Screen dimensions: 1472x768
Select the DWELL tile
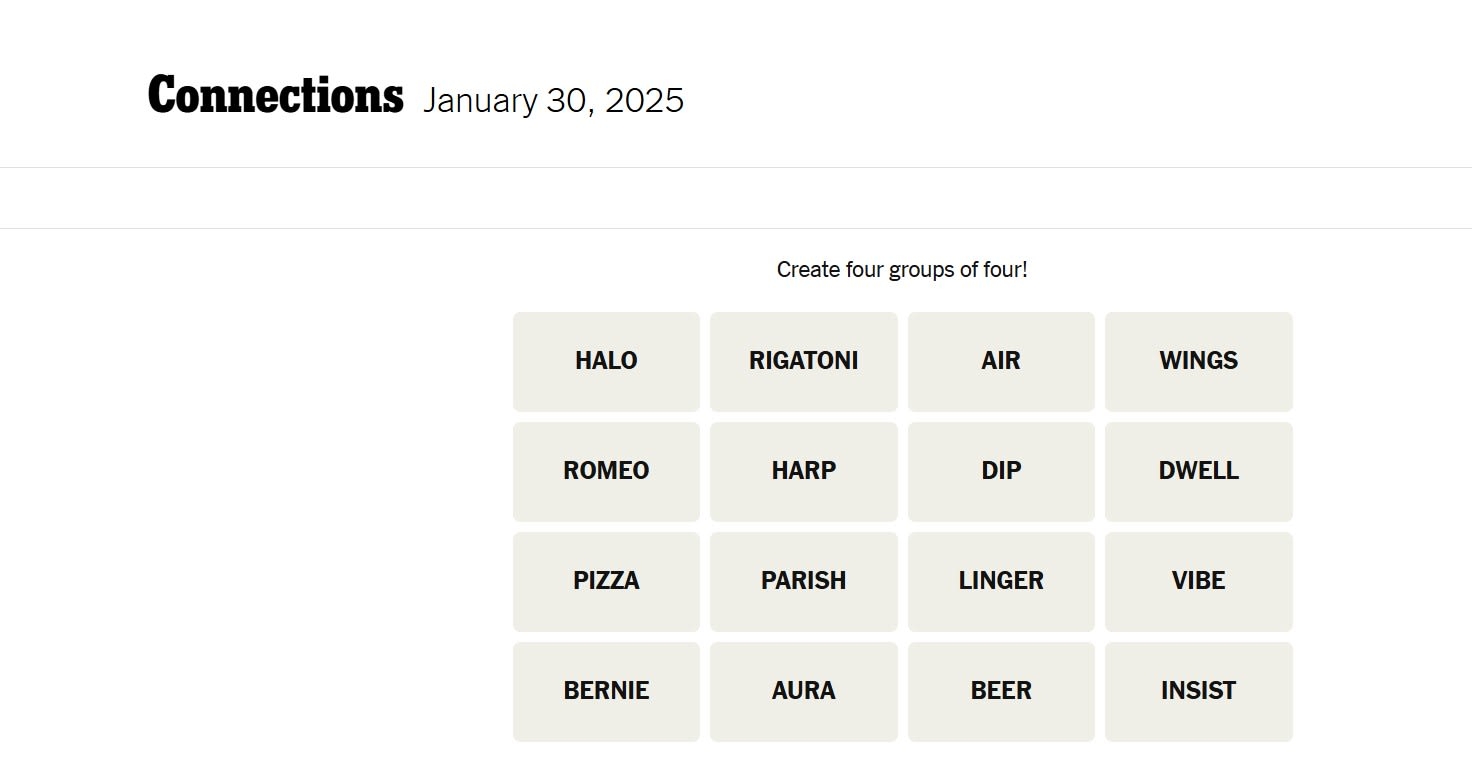click(x=1198, y=471)
